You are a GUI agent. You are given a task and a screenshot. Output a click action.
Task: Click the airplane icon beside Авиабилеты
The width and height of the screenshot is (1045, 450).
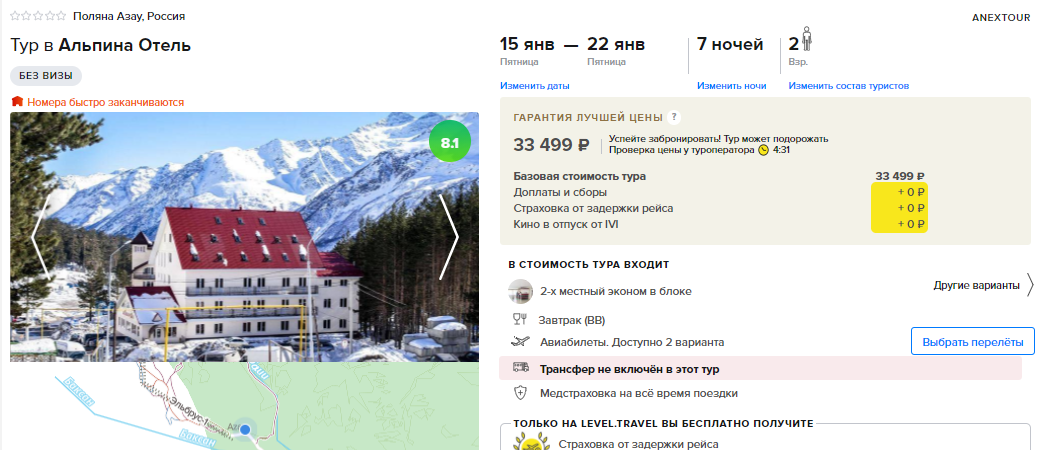click(520, 342)
